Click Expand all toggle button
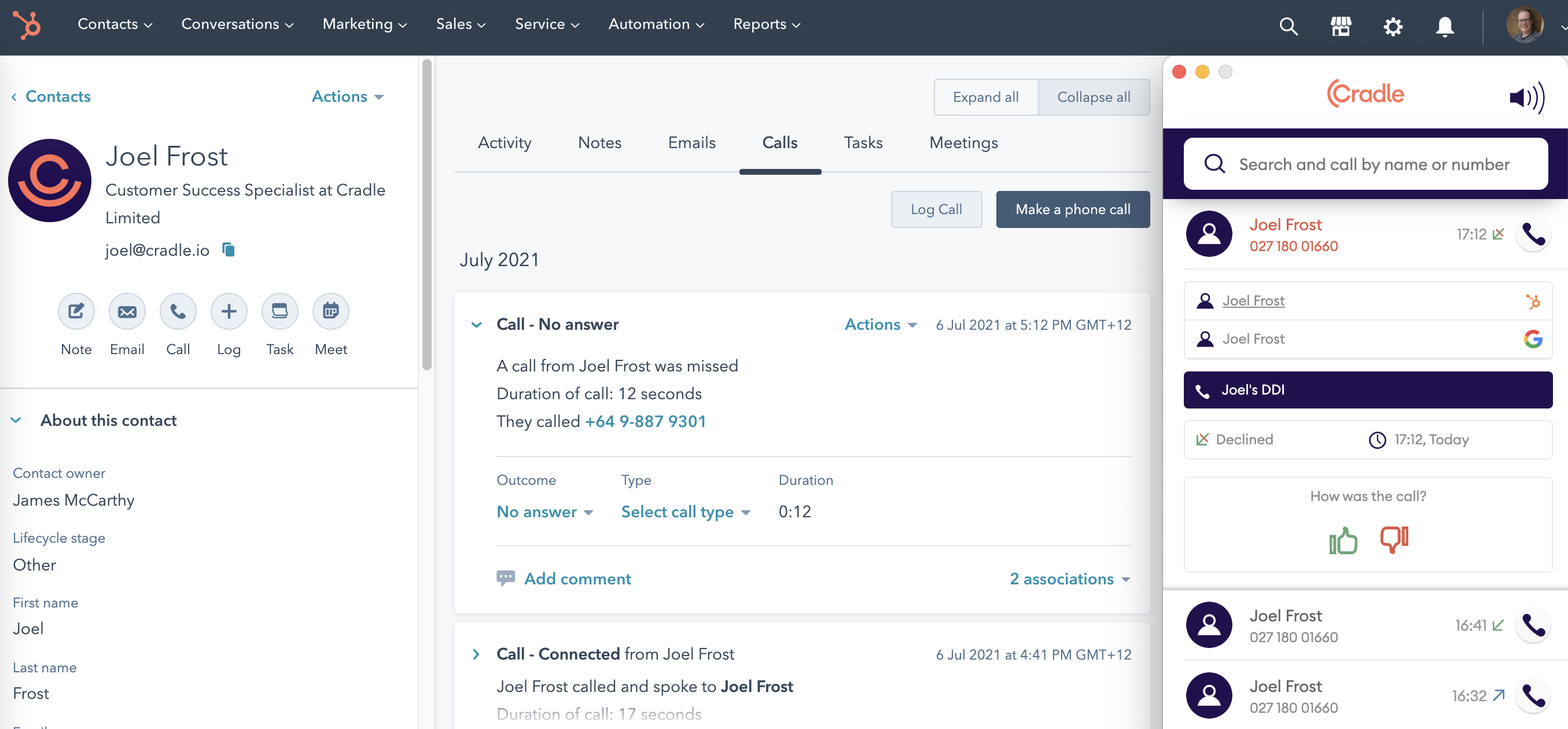Image resolution: width=1568 pixels, height=729 pixels. 985,97
